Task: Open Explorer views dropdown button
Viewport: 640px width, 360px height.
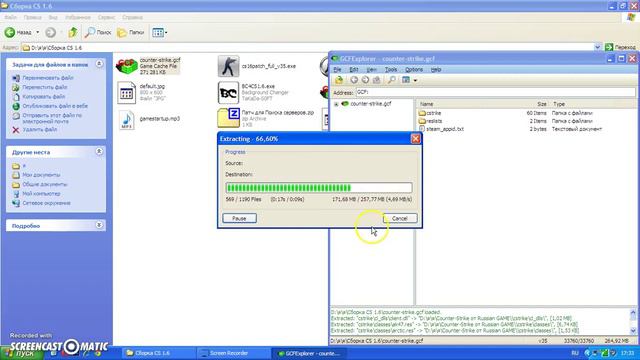Action: click(x=160, y=32)
